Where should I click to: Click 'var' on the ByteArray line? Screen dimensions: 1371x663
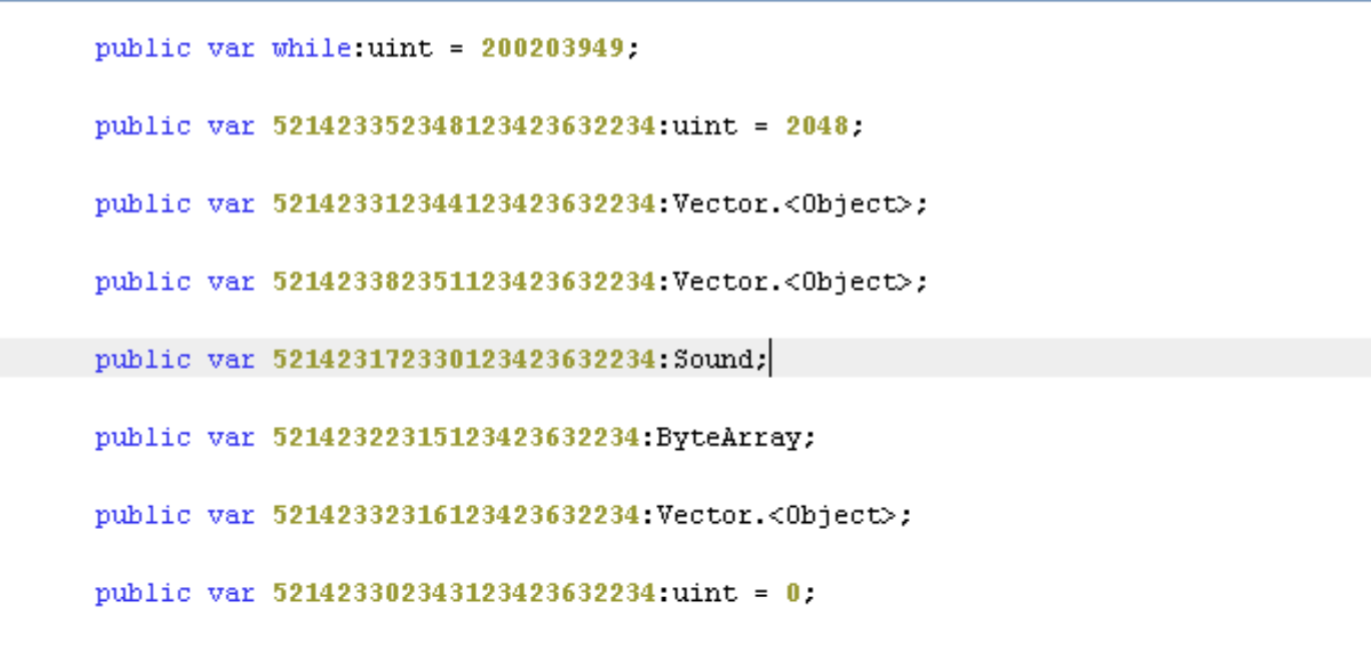point(231,437)
